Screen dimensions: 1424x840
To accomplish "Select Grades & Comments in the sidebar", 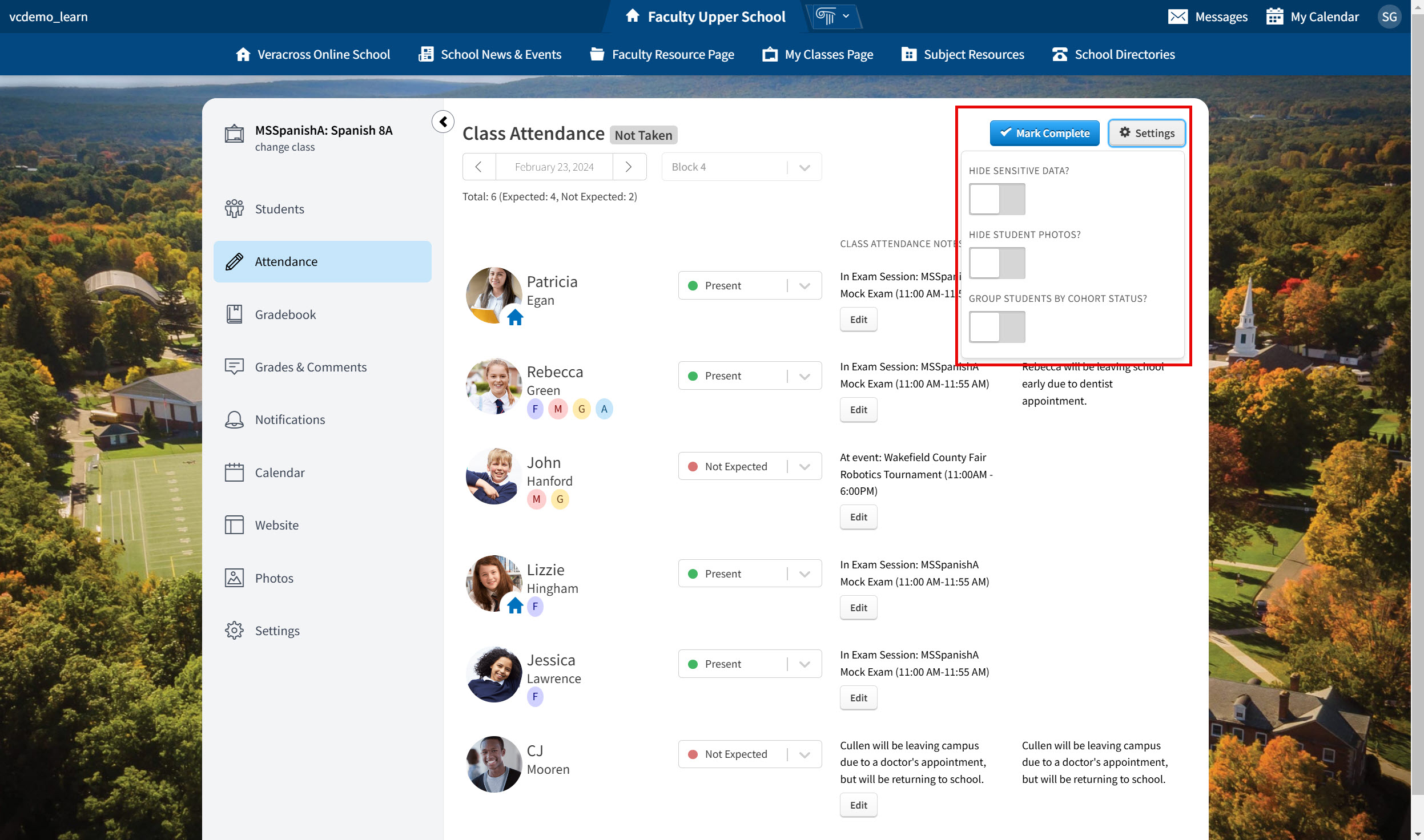I will (311, 367).
